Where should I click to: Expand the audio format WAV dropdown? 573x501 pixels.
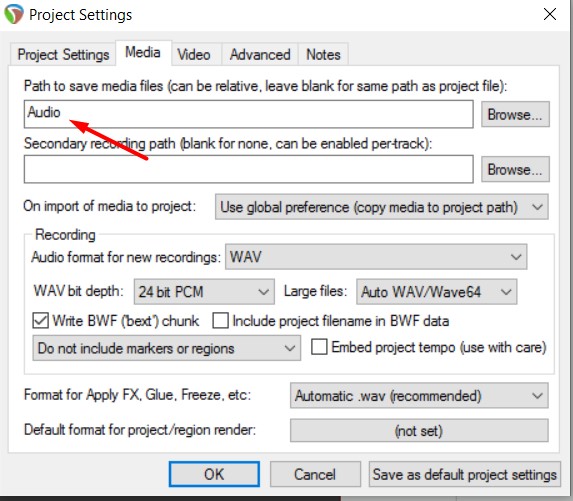click(376, 257)
